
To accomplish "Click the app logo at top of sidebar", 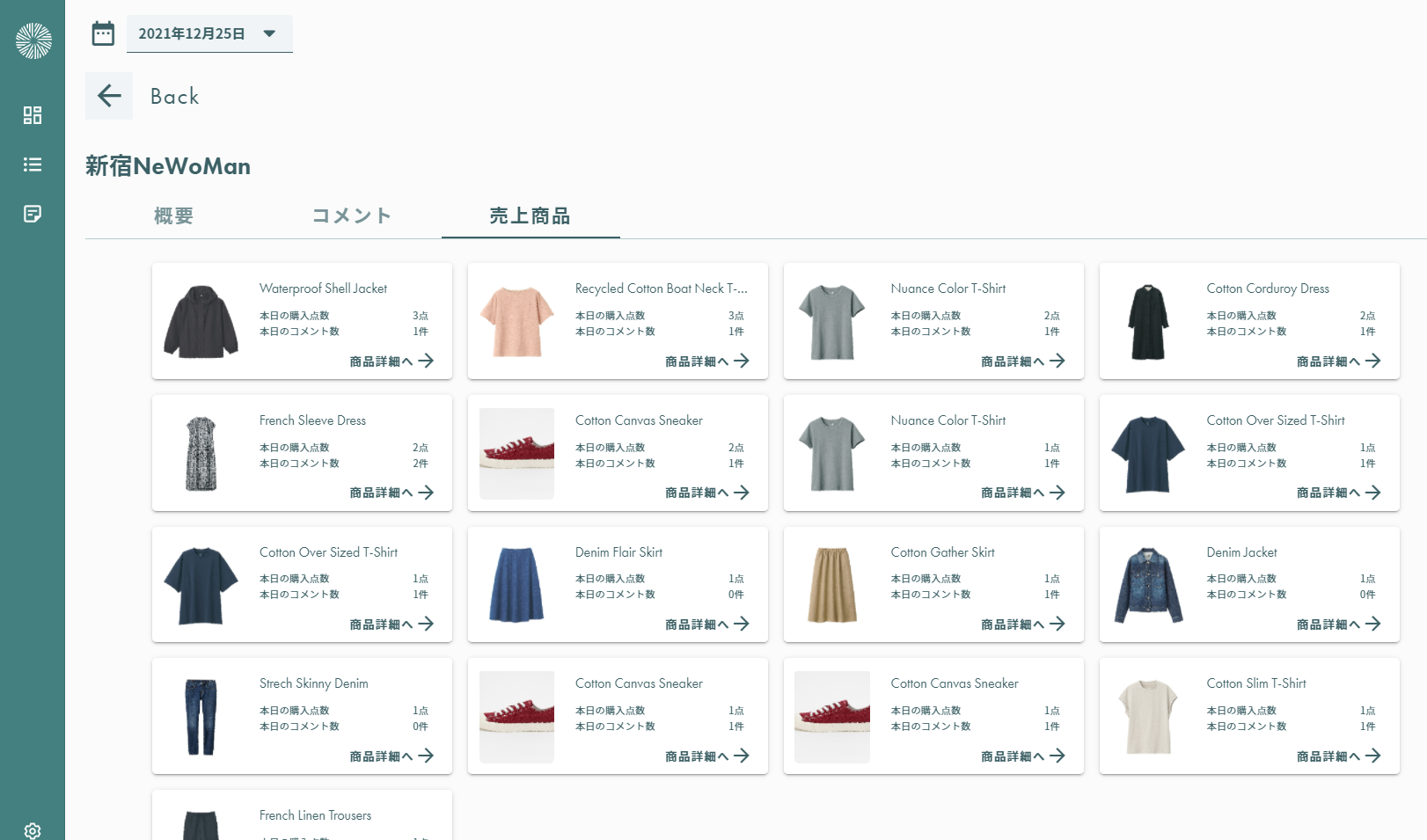I will click(32, 40).
